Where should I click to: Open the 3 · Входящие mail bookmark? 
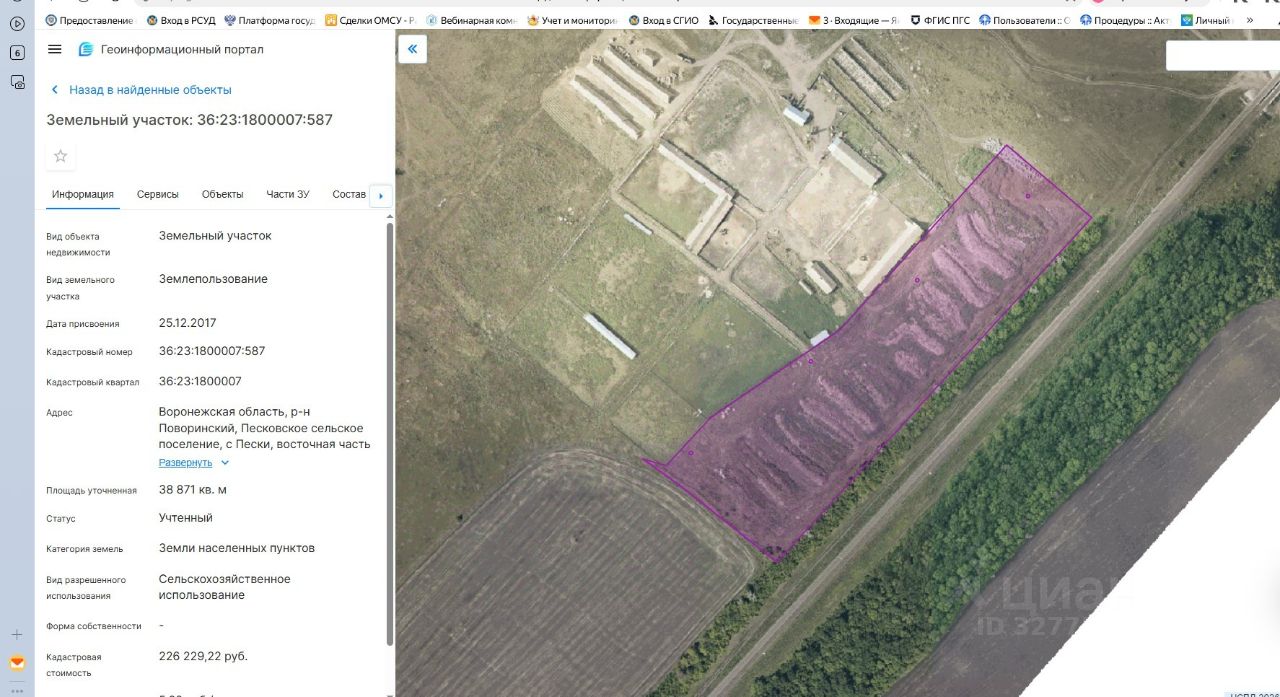(854, 20)
